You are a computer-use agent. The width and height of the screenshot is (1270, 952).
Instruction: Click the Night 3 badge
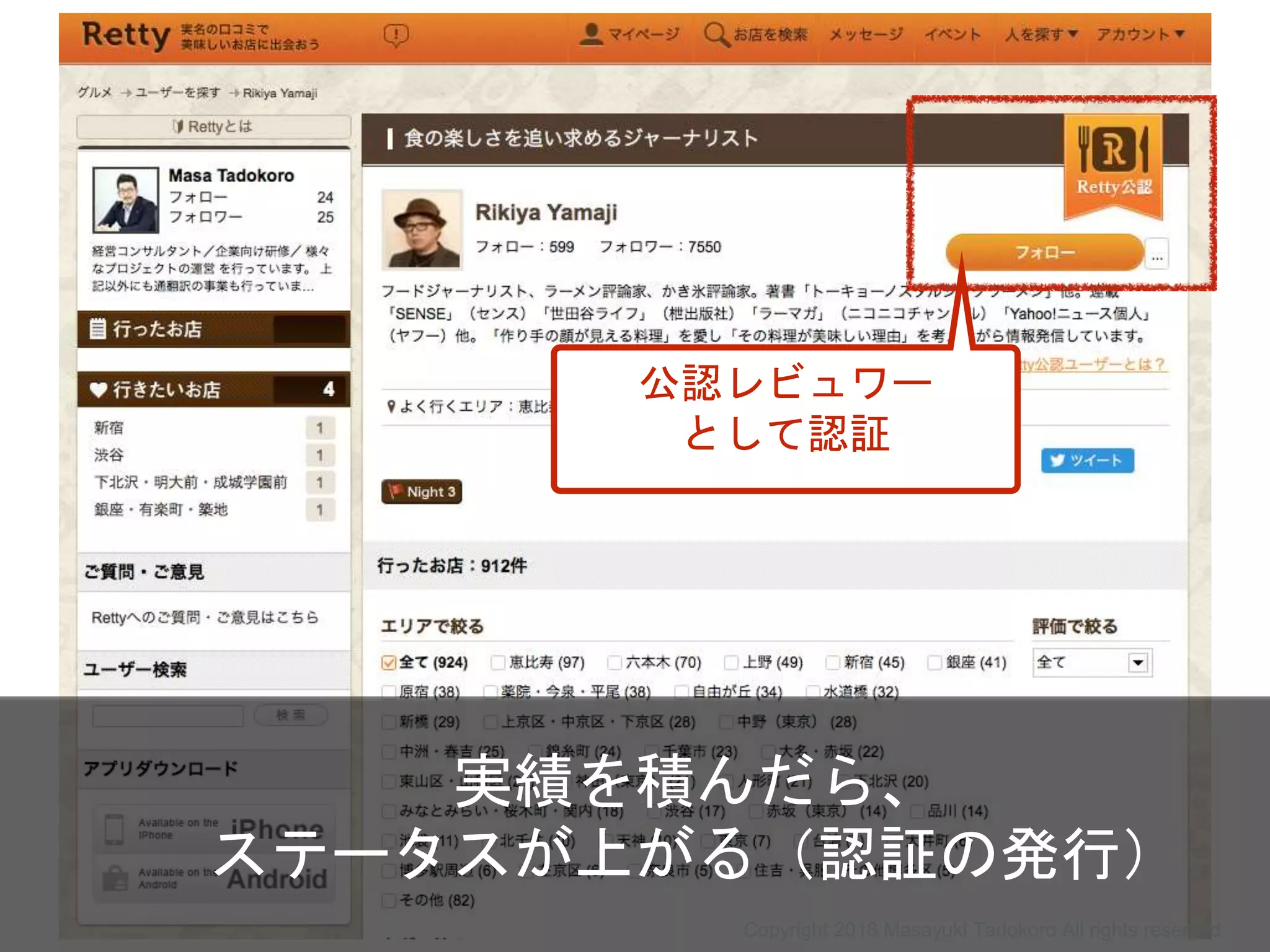click(422, 491)
